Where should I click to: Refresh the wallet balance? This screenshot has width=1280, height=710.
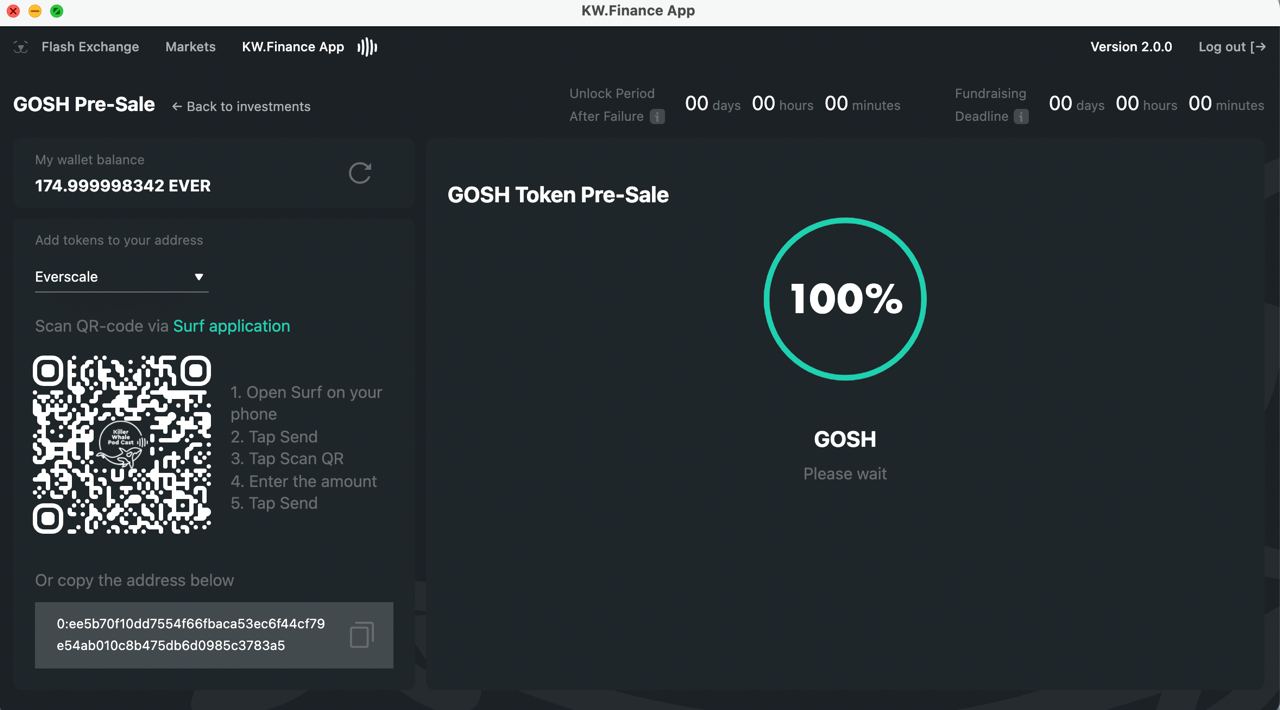360,173
